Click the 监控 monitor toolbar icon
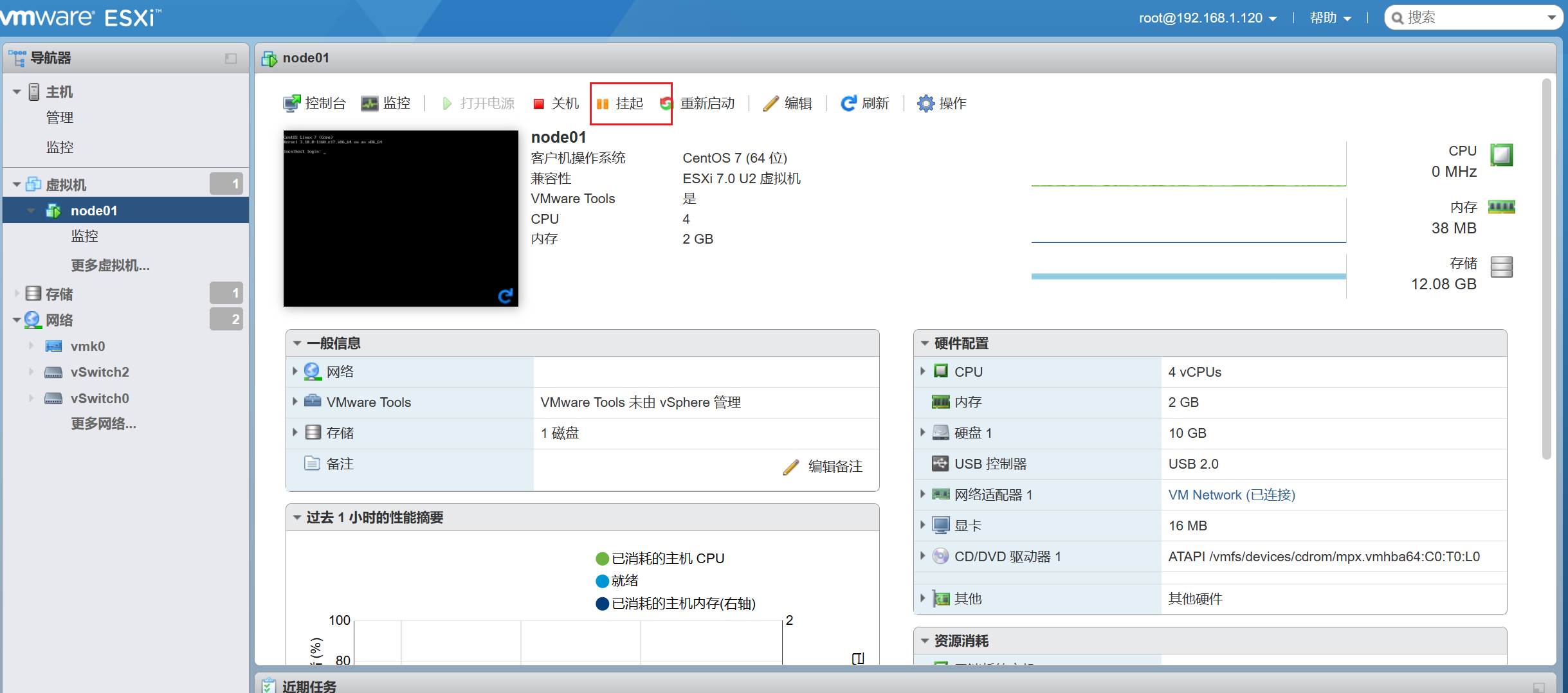 pos(369,104)
